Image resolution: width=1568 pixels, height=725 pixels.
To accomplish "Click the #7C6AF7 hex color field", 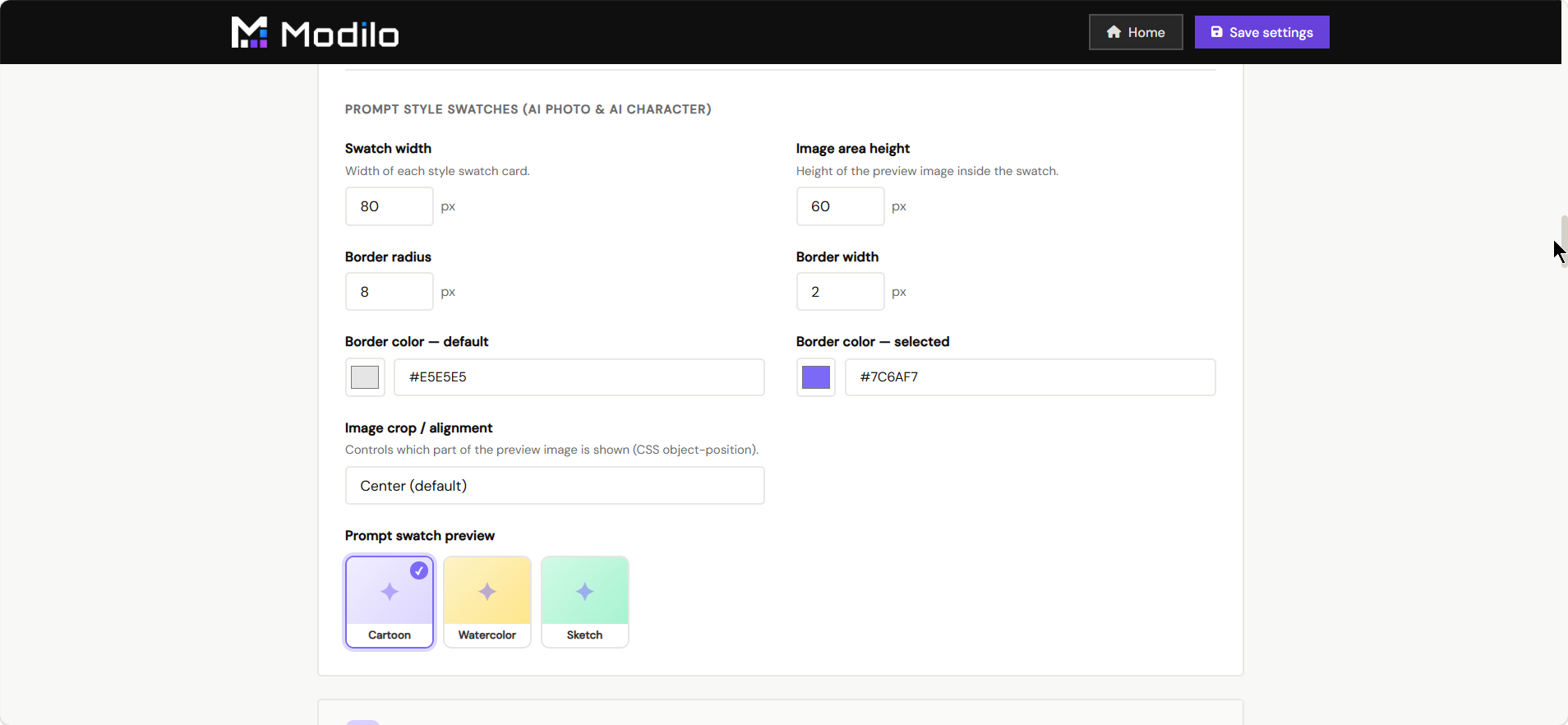I will [1031, 377].
